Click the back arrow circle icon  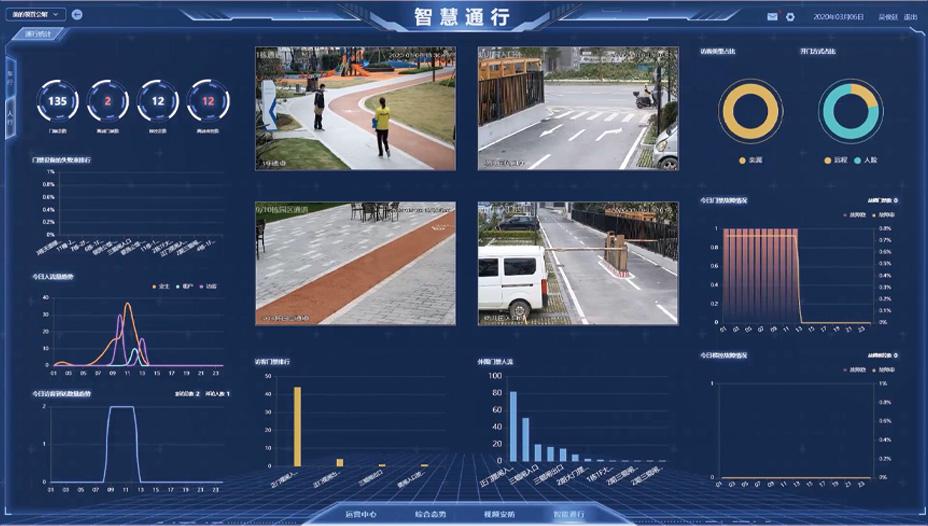coord(78,15)
